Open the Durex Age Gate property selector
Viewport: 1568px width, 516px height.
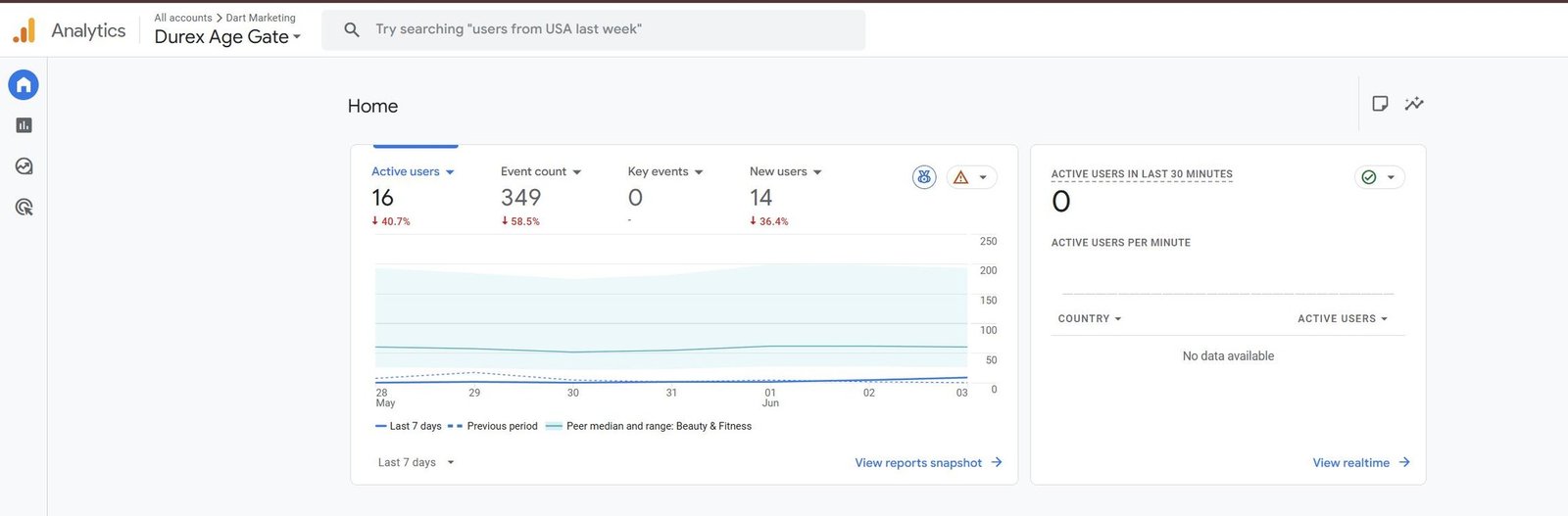227,37
